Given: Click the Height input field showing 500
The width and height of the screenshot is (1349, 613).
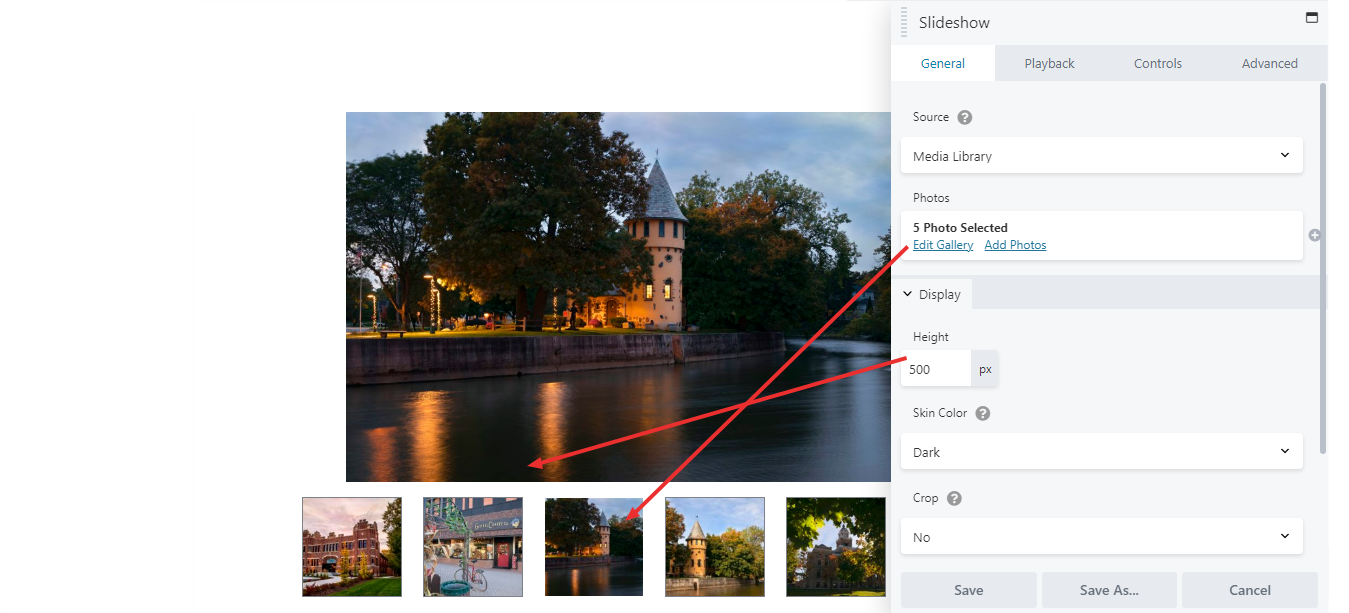Looking at the screenshot, I should point(936,369).
